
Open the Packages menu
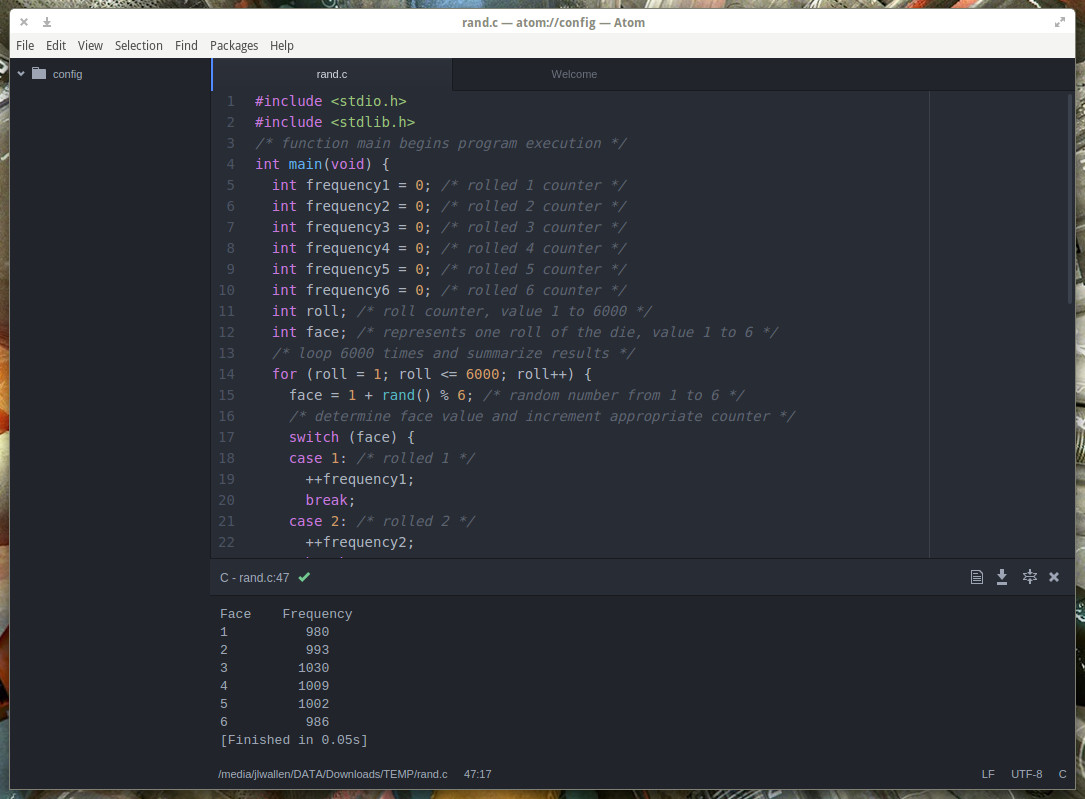pos(234,45)
